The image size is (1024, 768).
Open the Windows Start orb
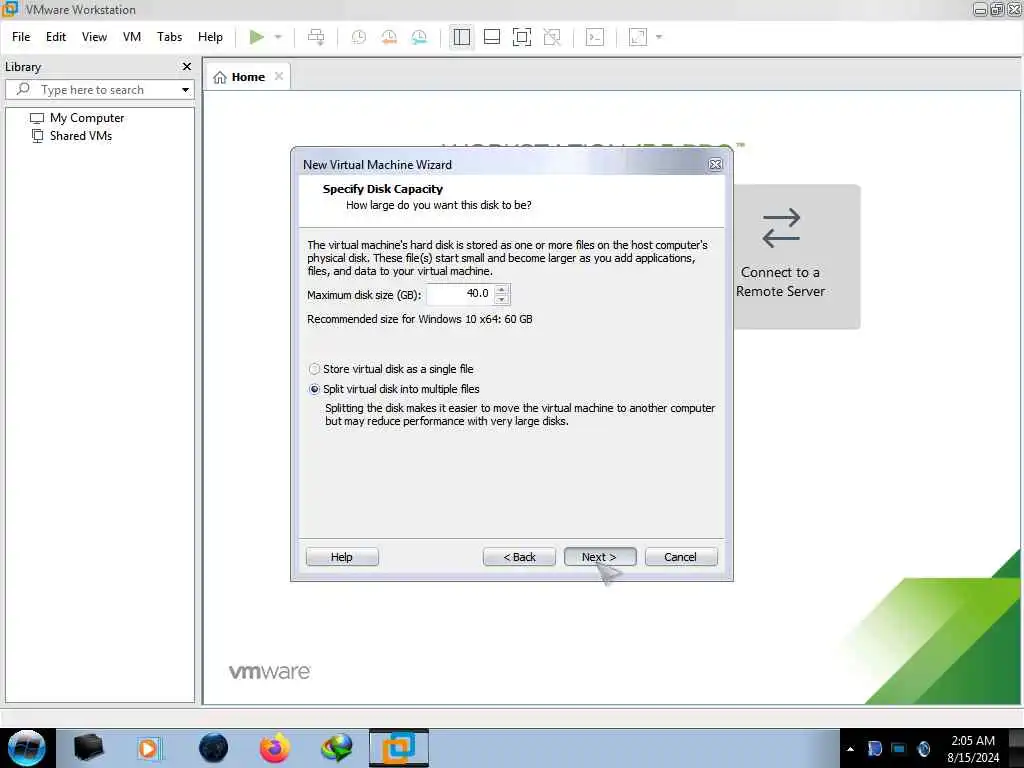coord(27,748)
